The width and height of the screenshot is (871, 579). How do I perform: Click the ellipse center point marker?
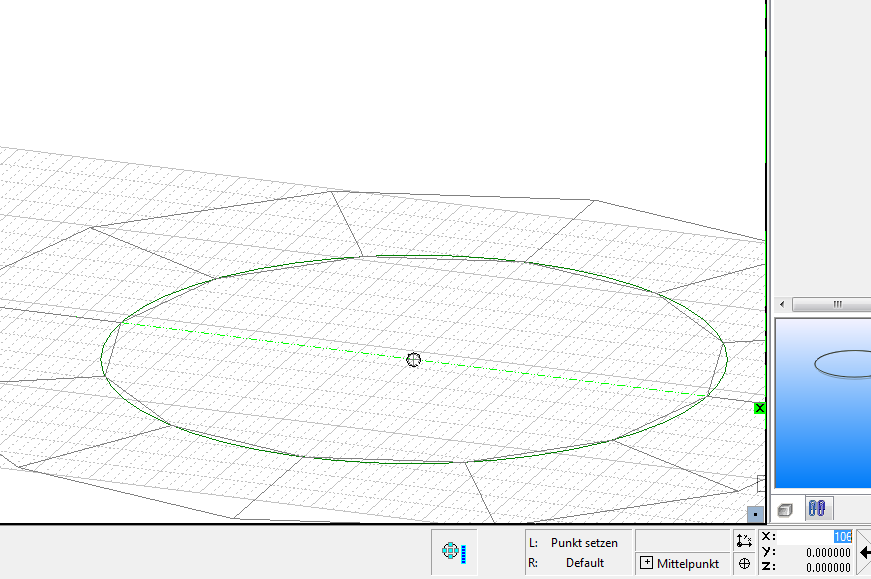(413, 360)
